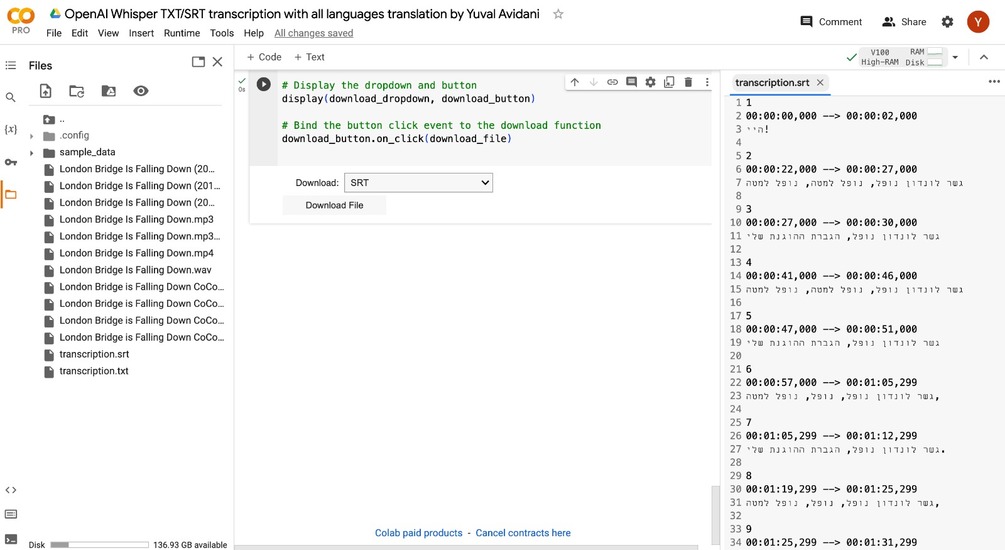Open the Insert menu

[141, 33]
